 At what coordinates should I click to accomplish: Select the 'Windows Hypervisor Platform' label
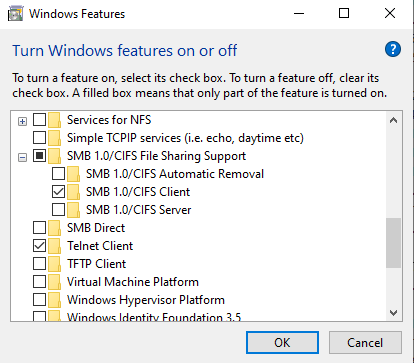pyautogui.click(x=146, y=300)
